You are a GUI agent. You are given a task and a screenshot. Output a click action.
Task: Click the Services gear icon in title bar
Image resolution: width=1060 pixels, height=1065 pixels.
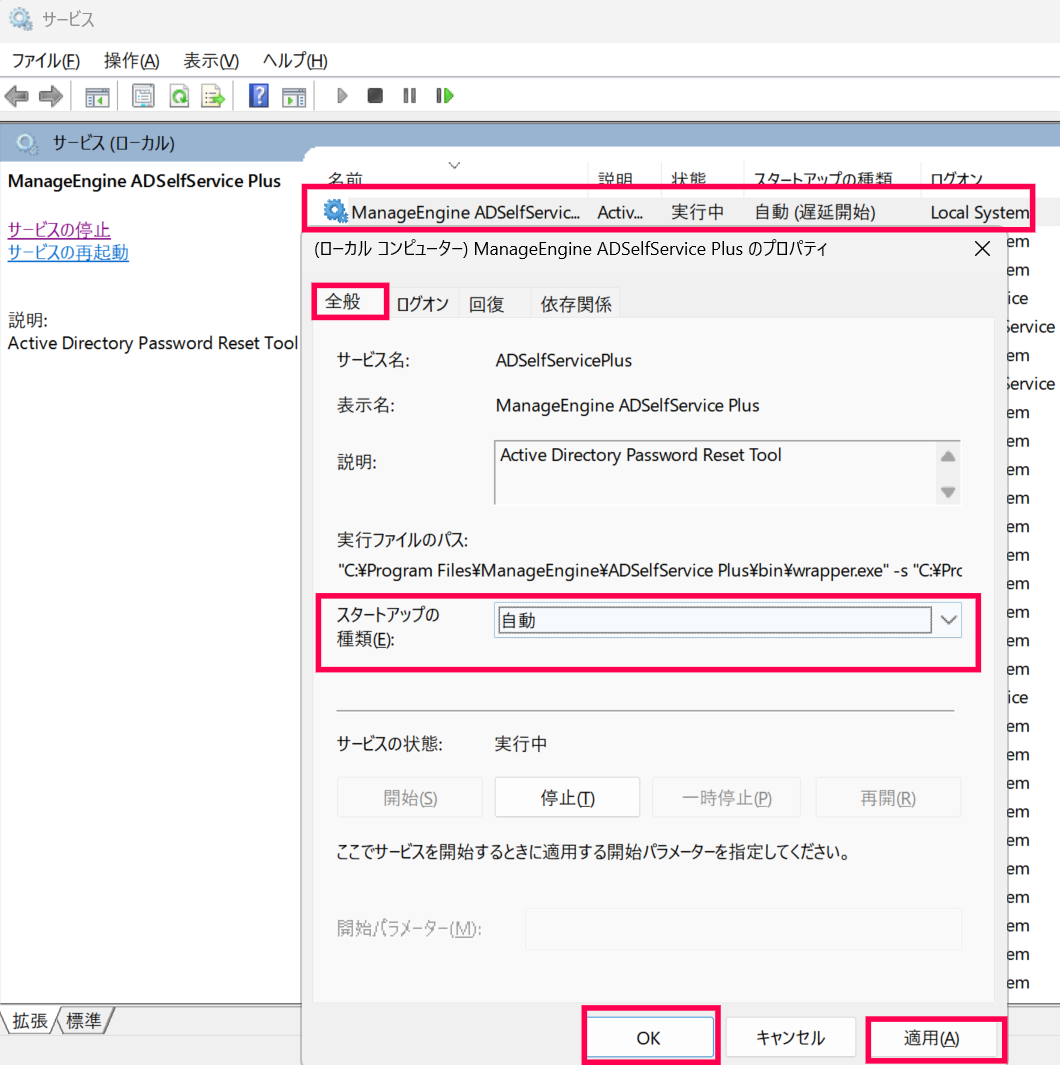click(21, 19)
